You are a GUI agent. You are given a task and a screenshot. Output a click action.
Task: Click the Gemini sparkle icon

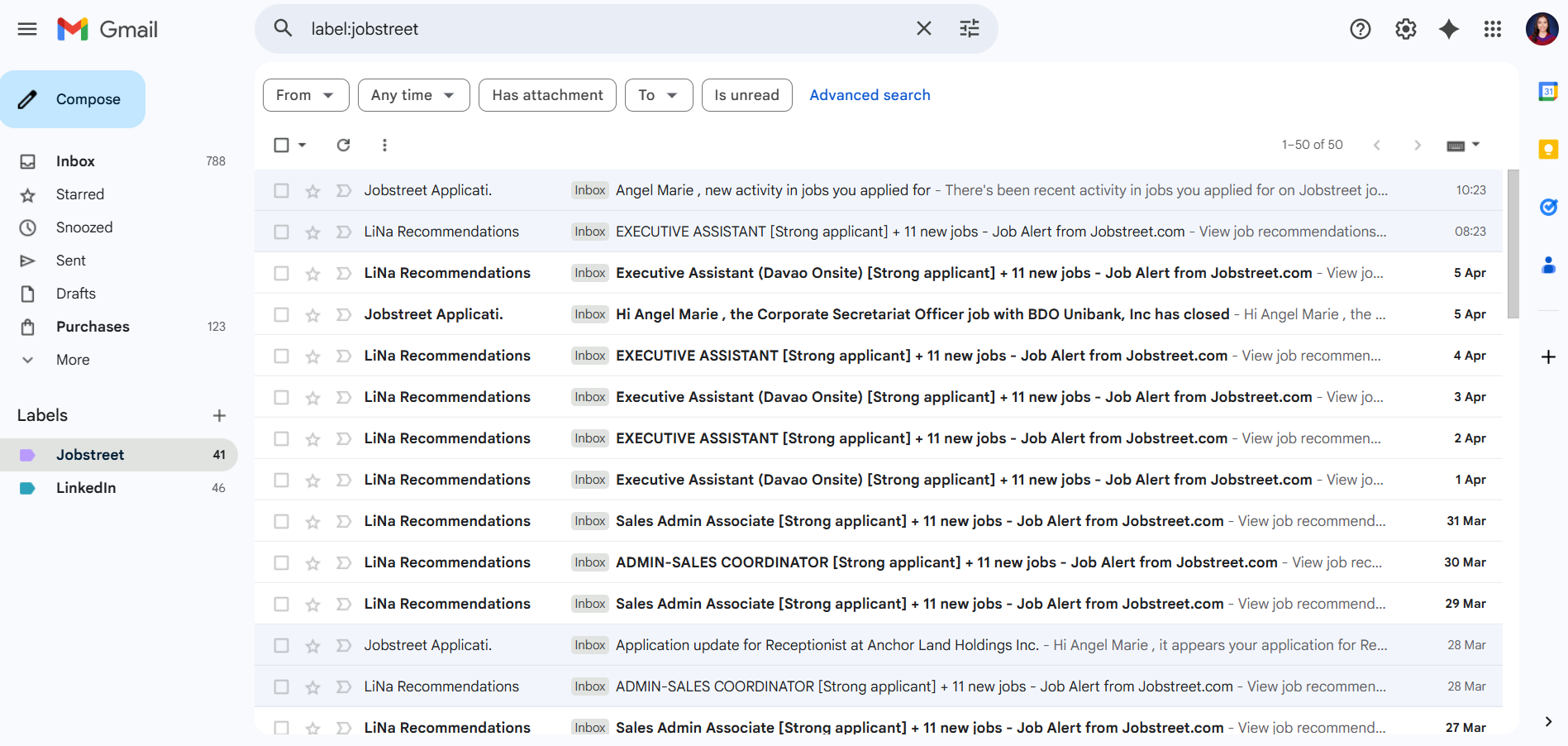(1449, 29)
